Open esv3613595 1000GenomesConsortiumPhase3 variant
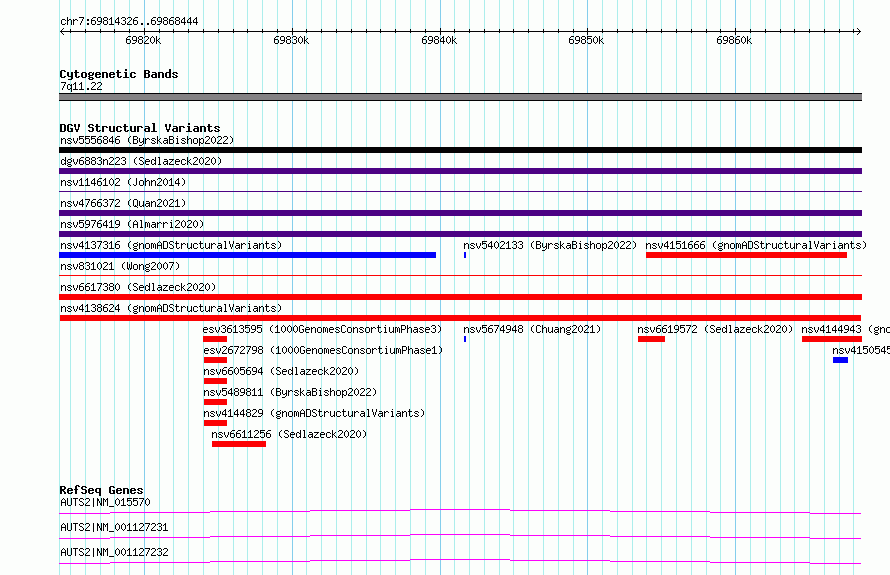This screenshot has height=575, width=890. pyautogui.click(x=322, y=329)
